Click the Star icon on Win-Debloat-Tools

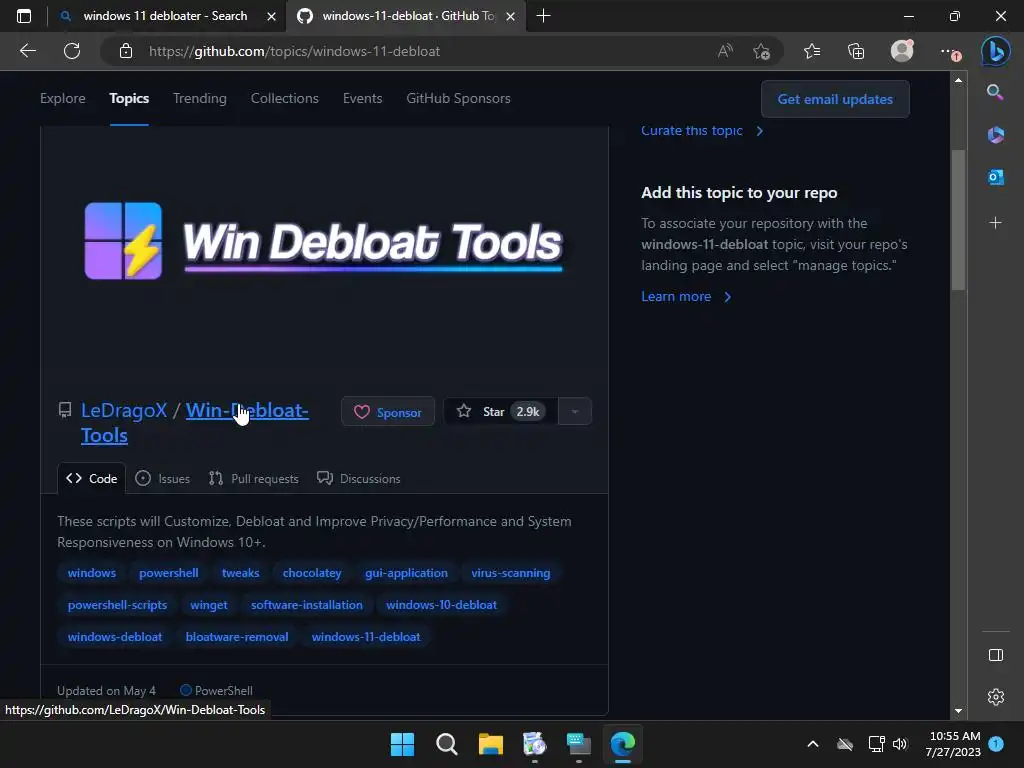(464, 411)
